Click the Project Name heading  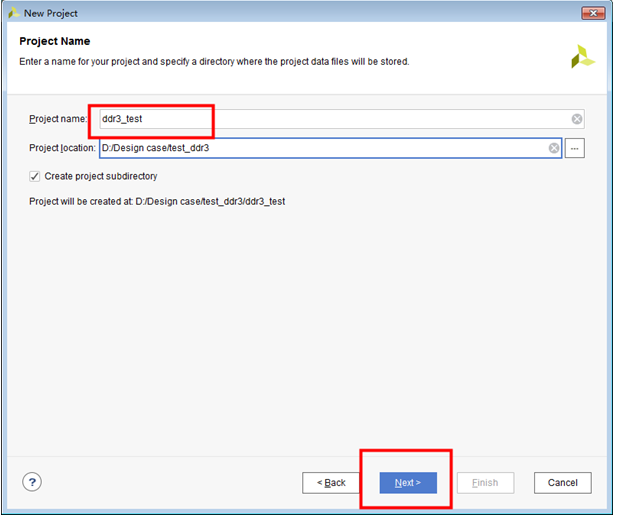click(55, 41)
